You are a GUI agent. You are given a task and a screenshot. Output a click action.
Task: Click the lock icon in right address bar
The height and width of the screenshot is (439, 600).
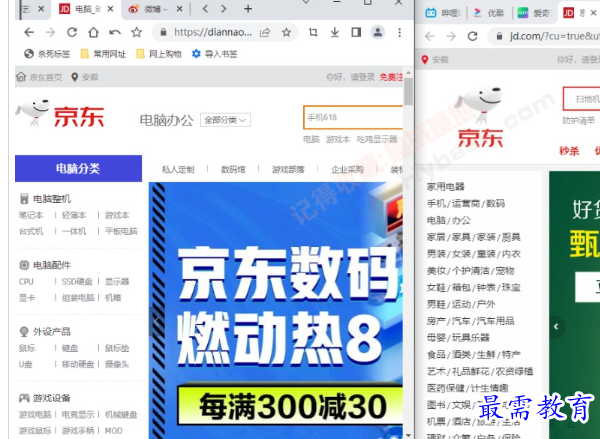click(499, 36)
